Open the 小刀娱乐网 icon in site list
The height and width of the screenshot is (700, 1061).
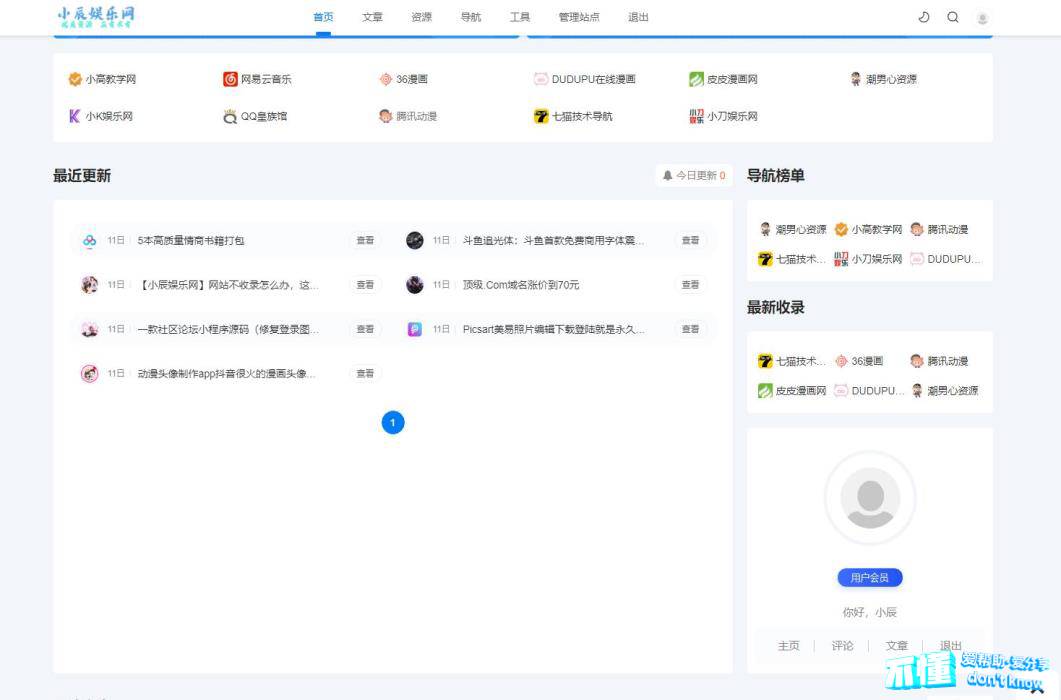(x=696, y=116)
